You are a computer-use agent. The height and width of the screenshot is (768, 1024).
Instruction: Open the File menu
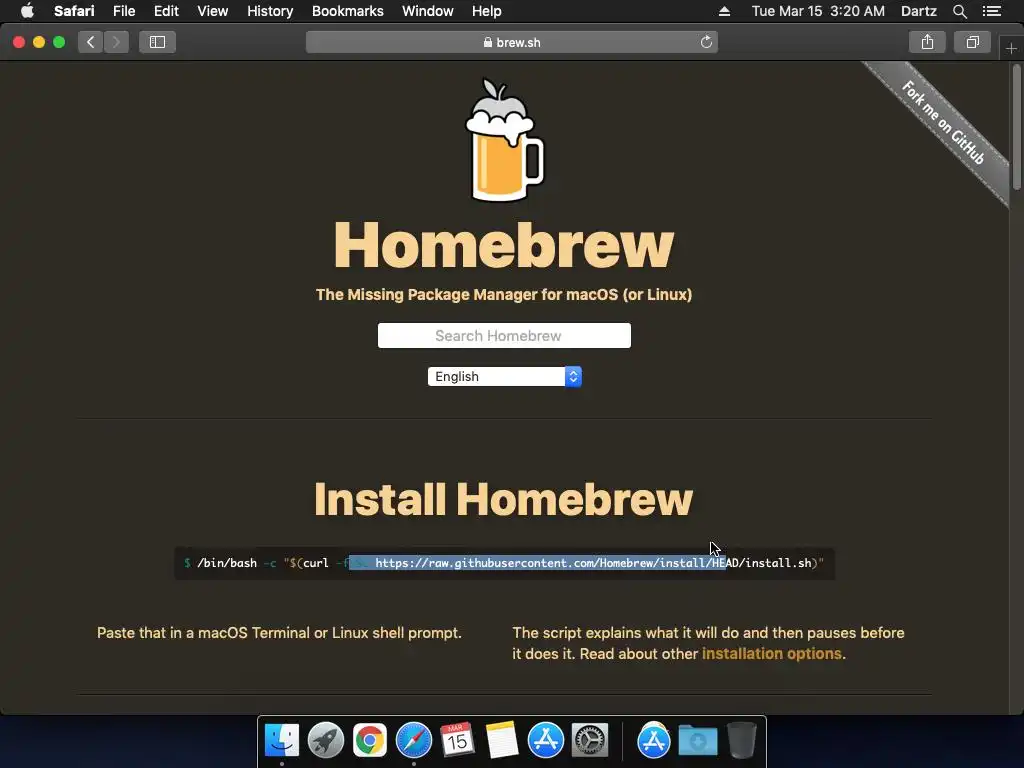124,11
